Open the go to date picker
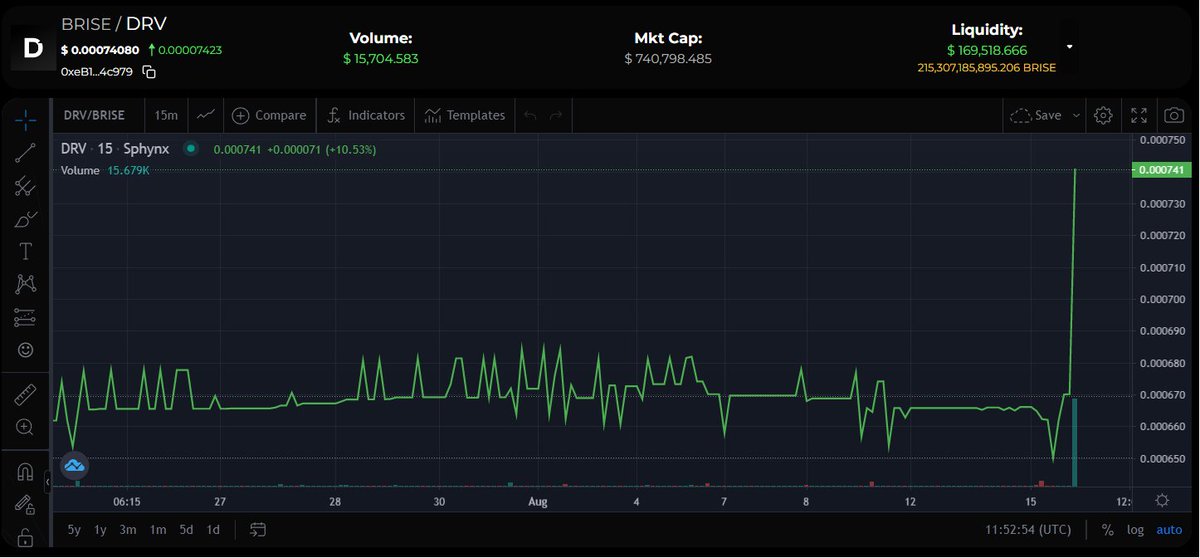Viewport: 1200px width, 558px height. (x=258, y=529)
